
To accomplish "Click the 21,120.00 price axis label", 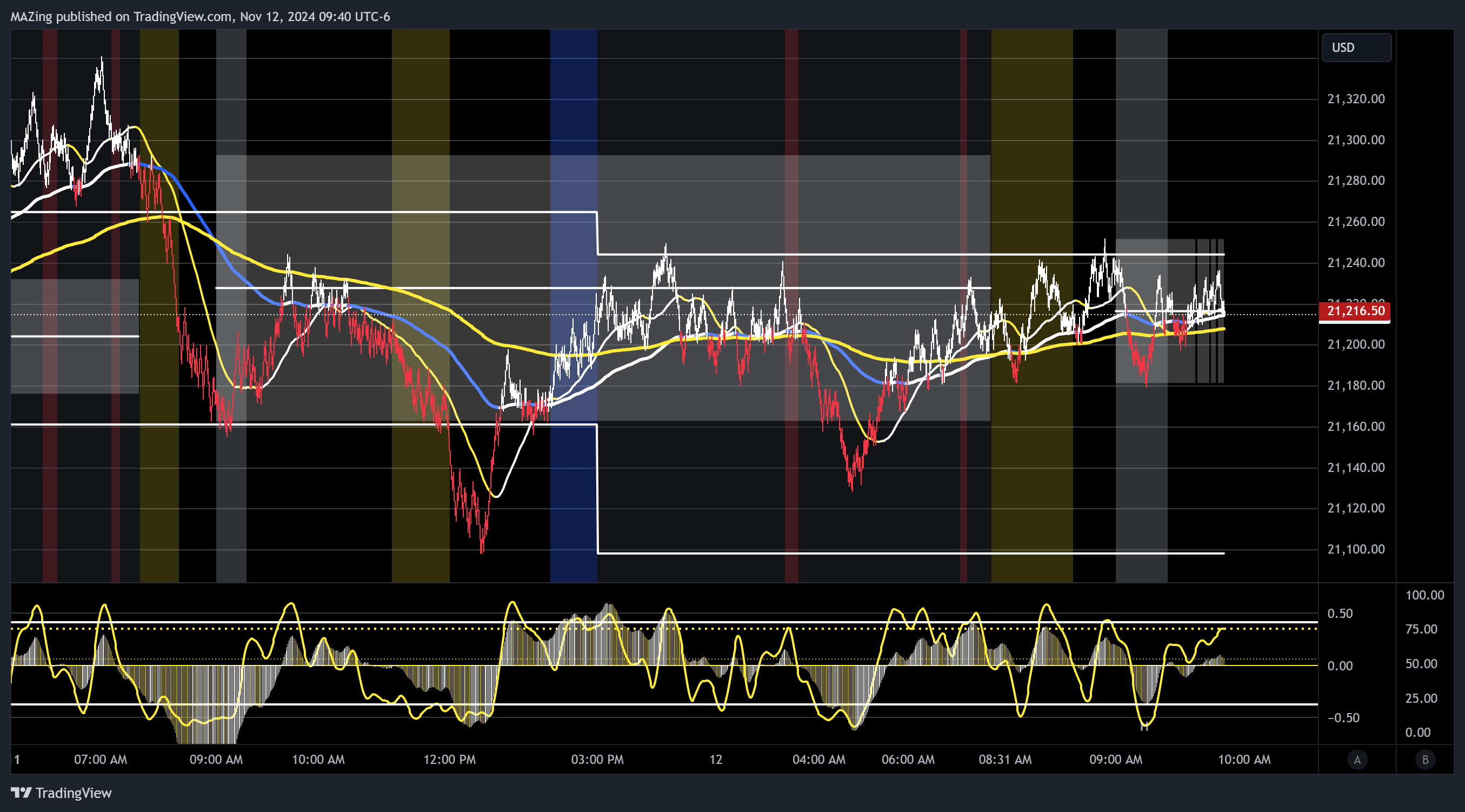I will 1356,508.
